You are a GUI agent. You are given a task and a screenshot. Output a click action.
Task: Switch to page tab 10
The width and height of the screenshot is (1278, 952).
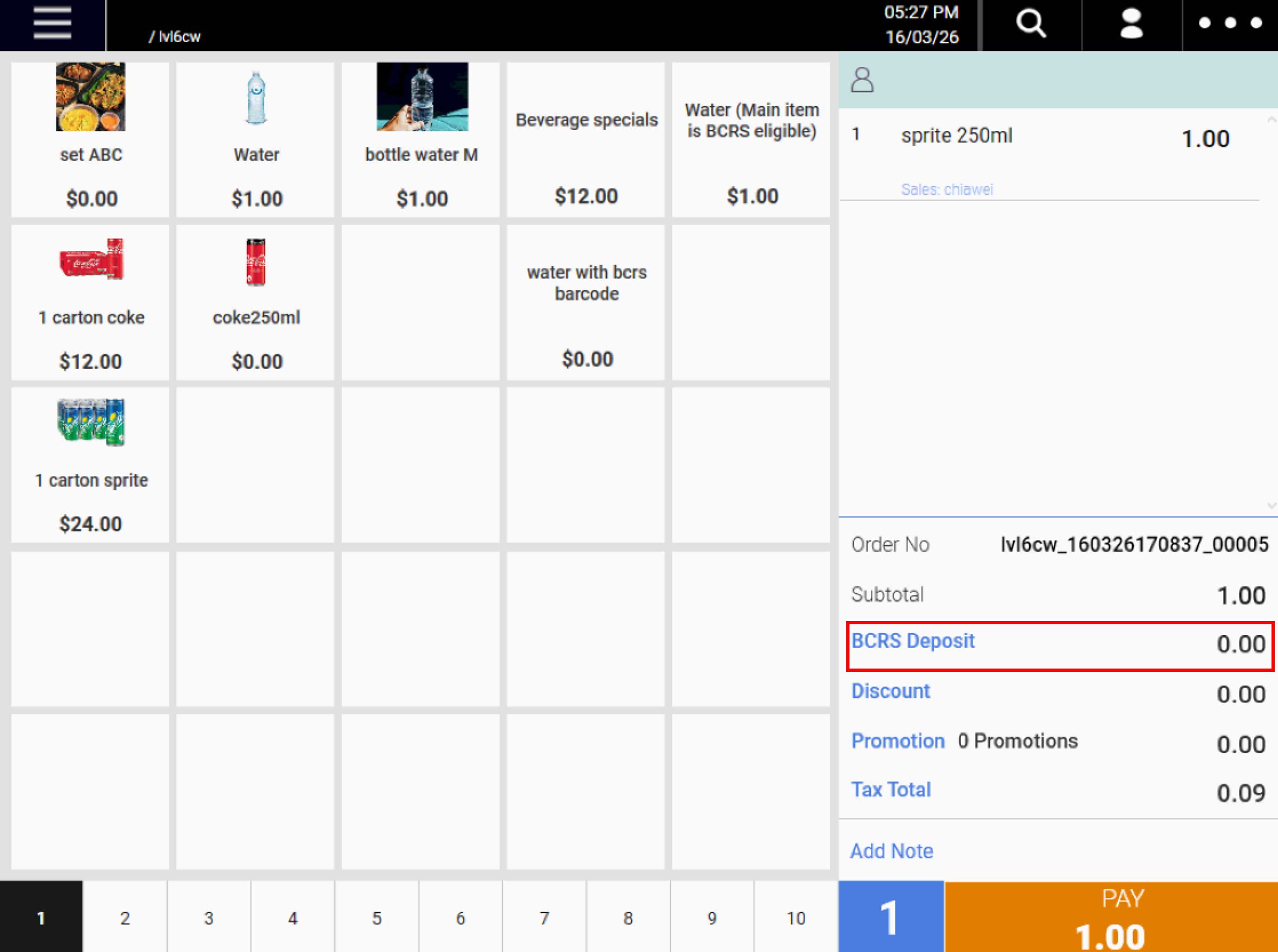coord(795,918)
